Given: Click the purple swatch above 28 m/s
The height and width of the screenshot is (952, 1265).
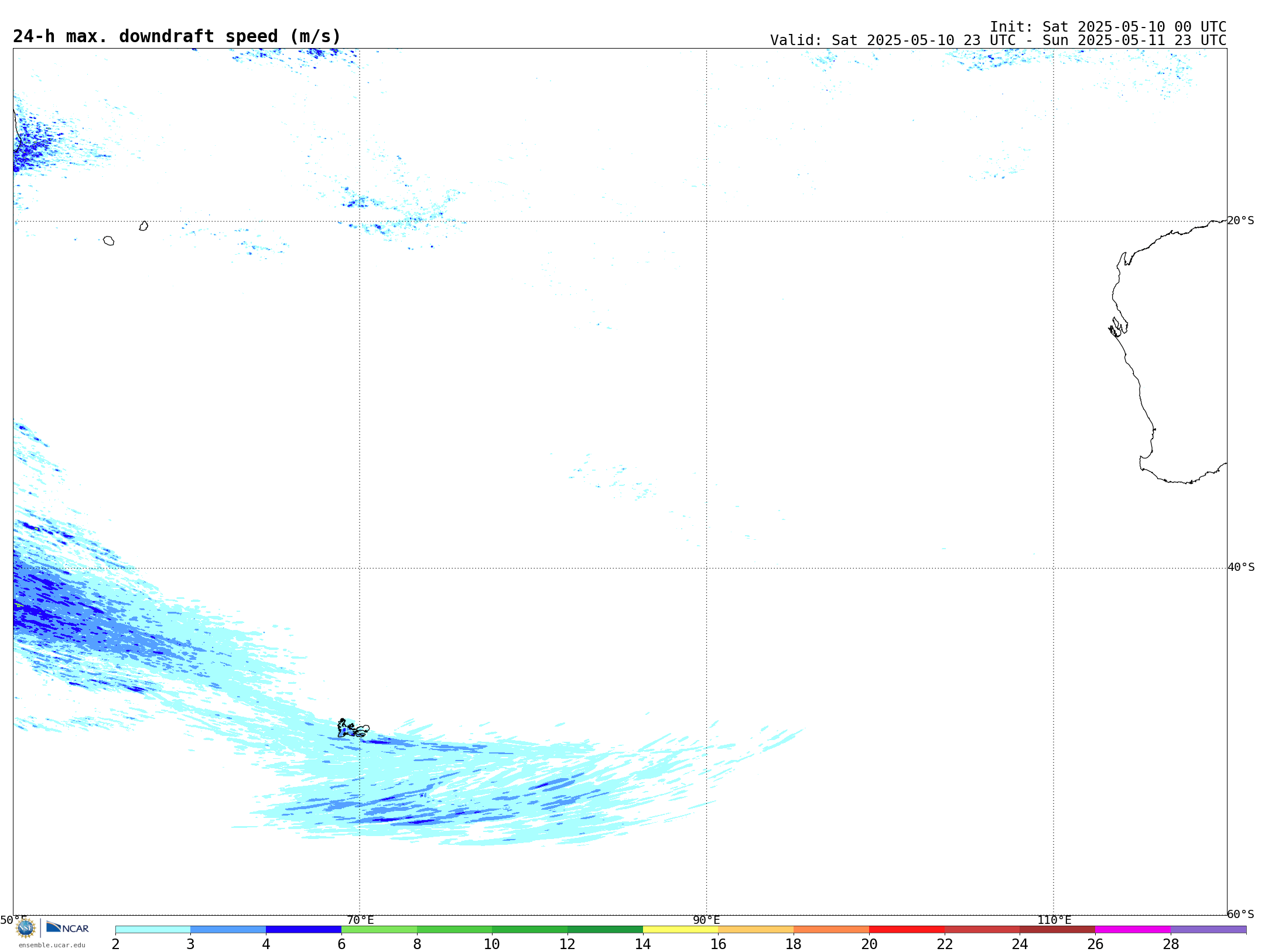Looking at the screenshot, I should click(x=1208, y=929).
